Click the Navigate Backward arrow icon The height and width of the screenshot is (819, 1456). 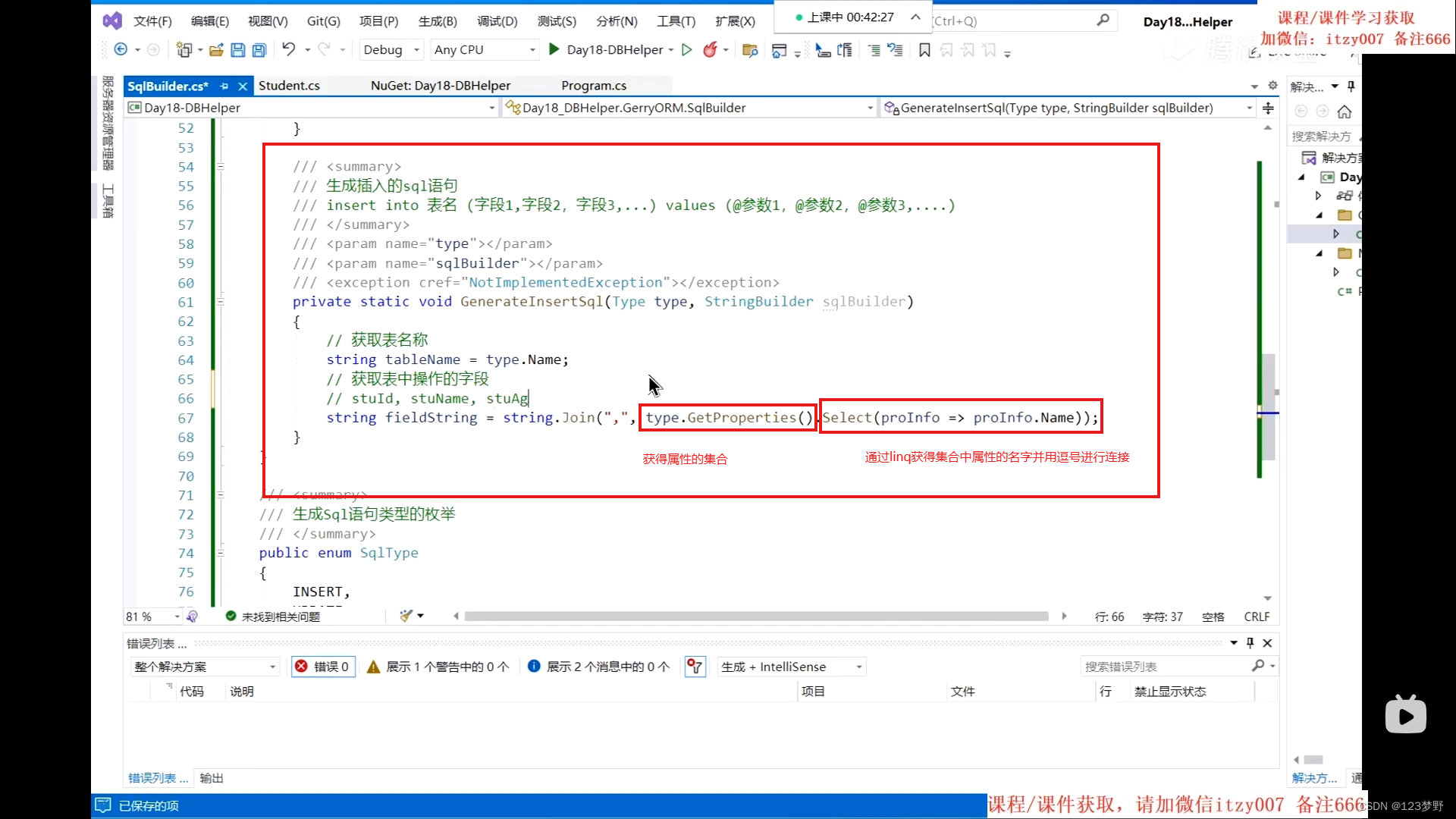click(x=121, y=49)
